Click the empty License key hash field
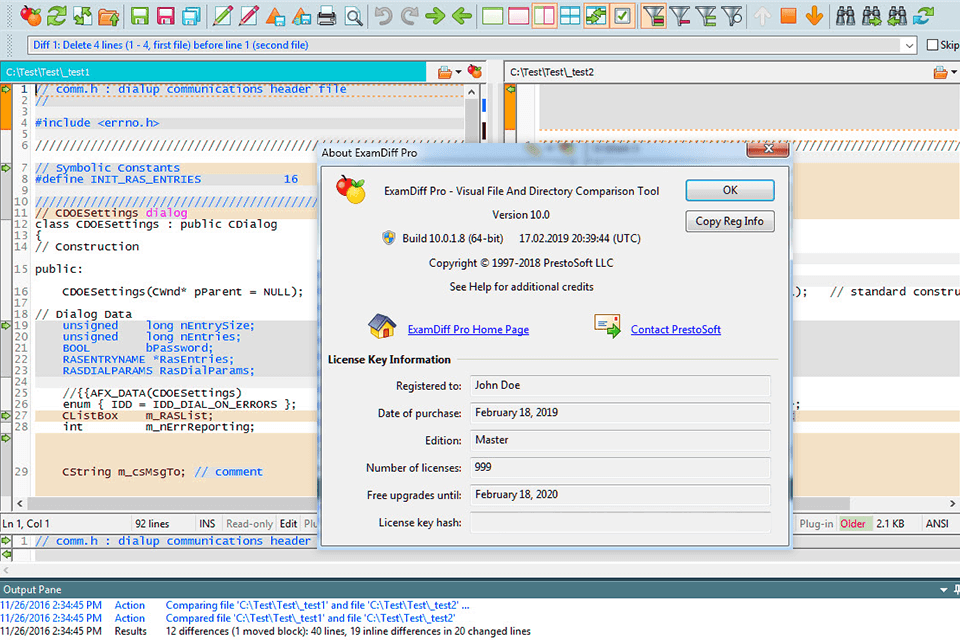960x640 pixels. point(620,522)
